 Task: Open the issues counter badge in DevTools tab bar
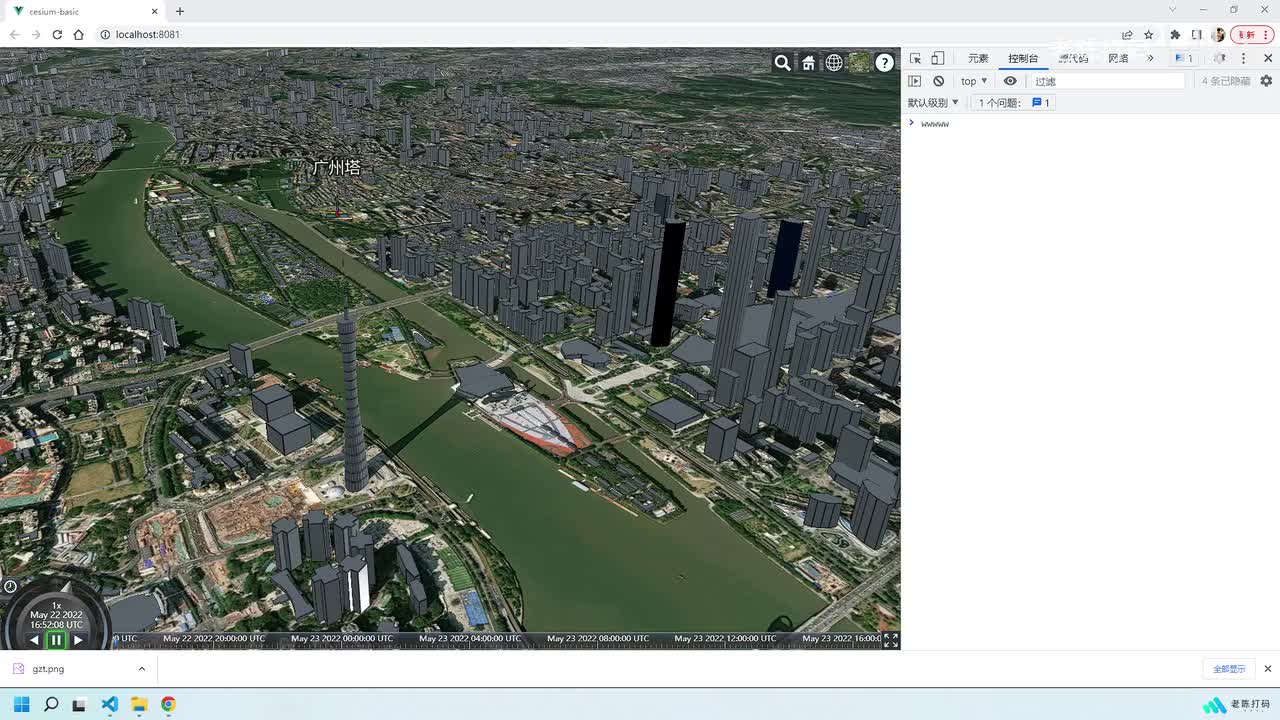(x=1184, y=58)
